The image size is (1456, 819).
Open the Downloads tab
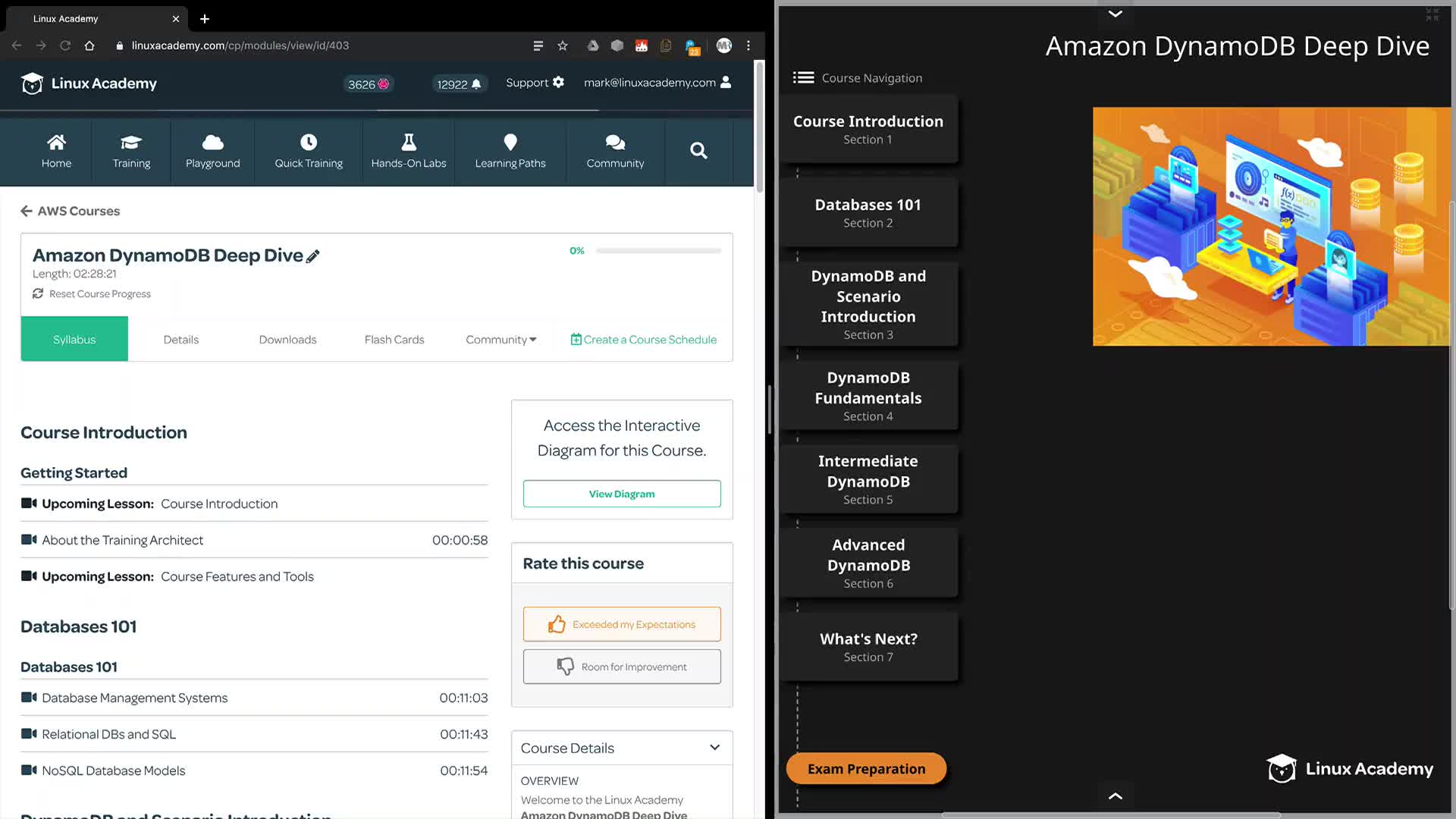coord(287,339)
